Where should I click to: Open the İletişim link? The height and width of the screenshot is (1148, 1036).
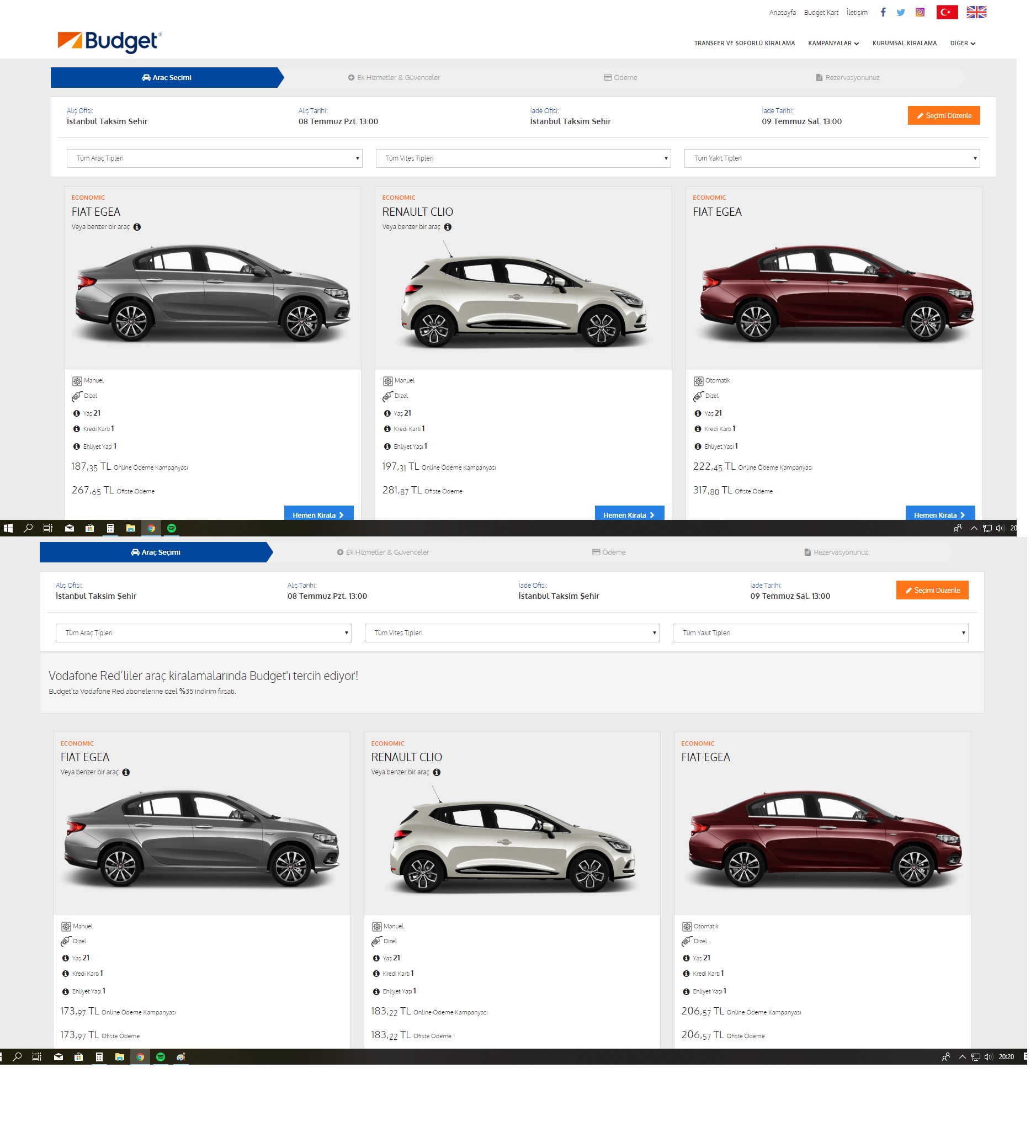coord(857,13)
